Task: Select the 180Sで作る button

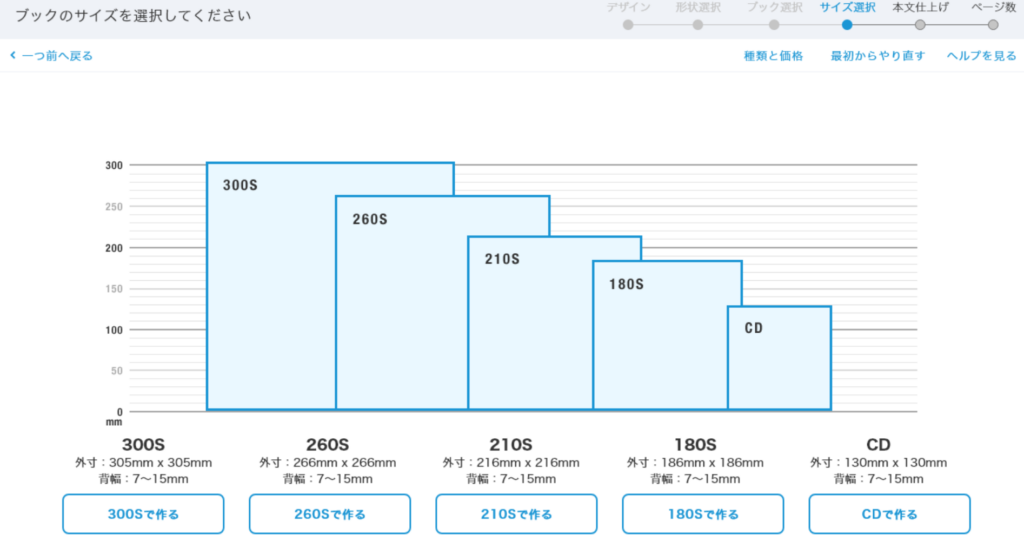Action: click(703, 514)
